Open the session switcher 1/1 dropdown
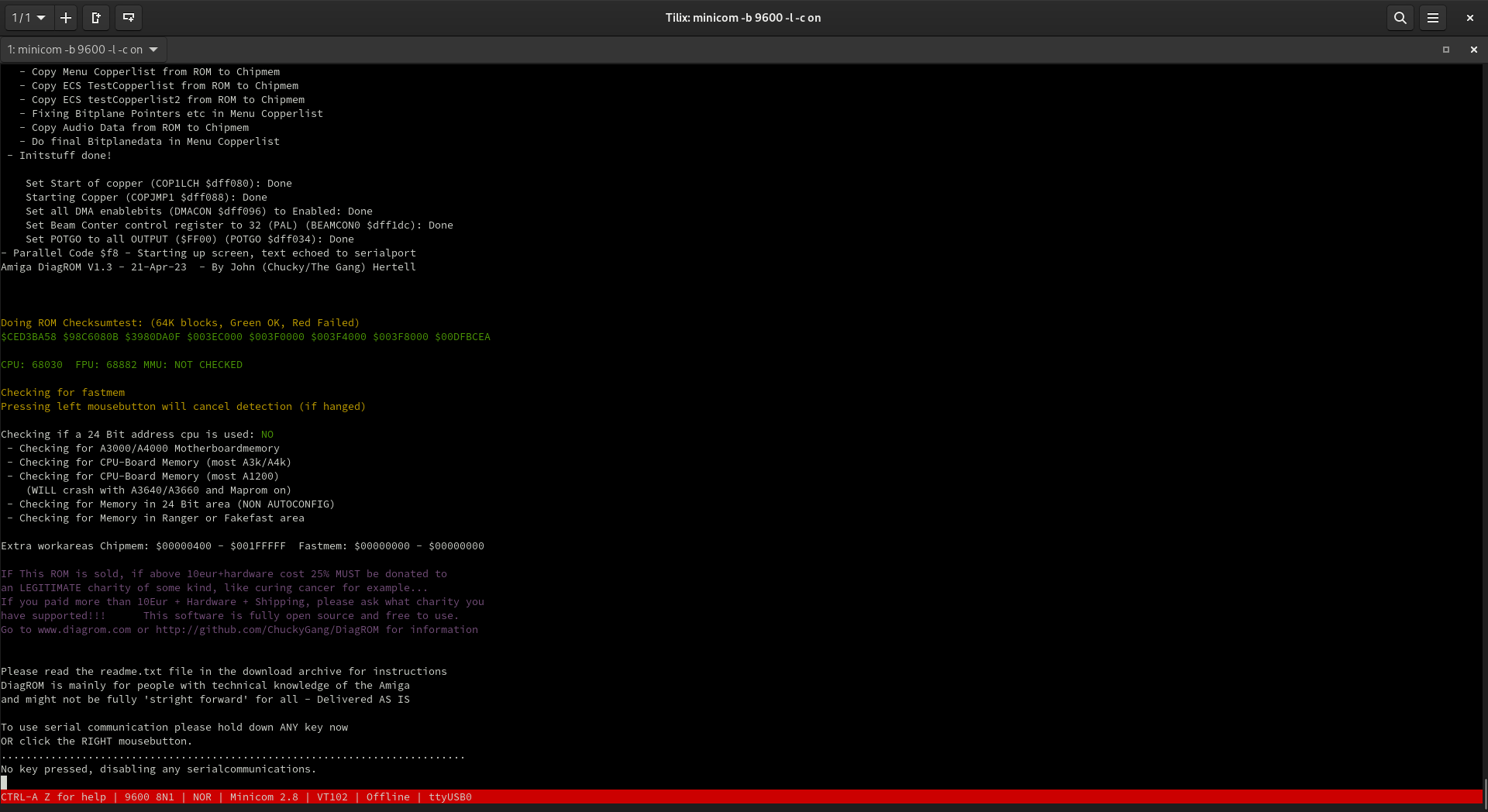1488x812 pixels. [x=29, y=18]
